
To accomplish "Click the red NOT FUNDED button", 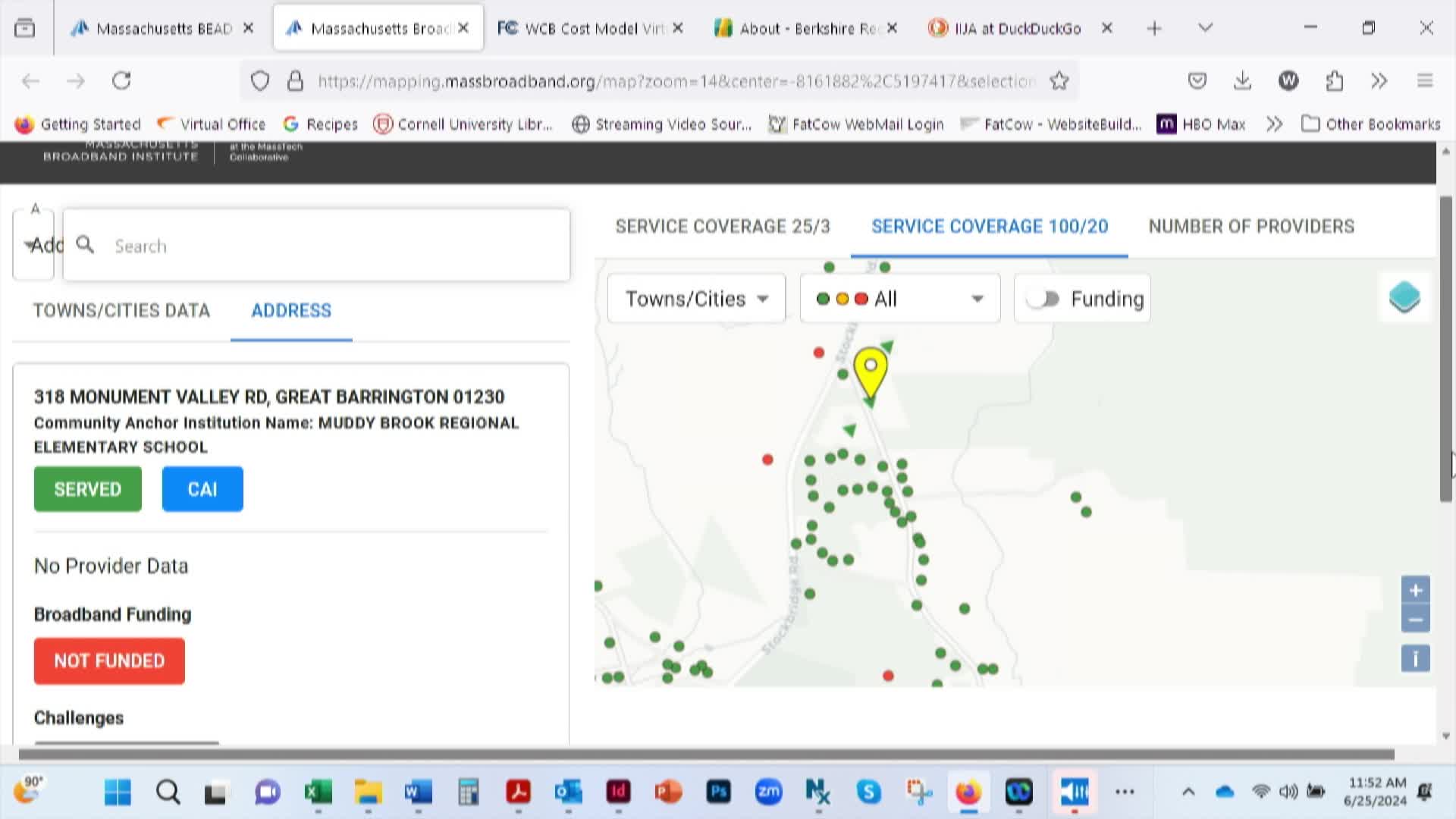I will (x=109, y=661).
